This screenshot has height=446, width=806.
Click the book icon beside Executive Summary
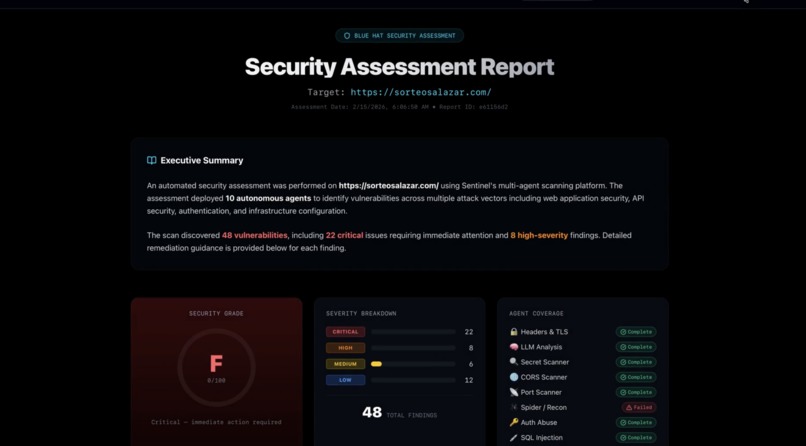pyautogui.click(x=152, y=160)
